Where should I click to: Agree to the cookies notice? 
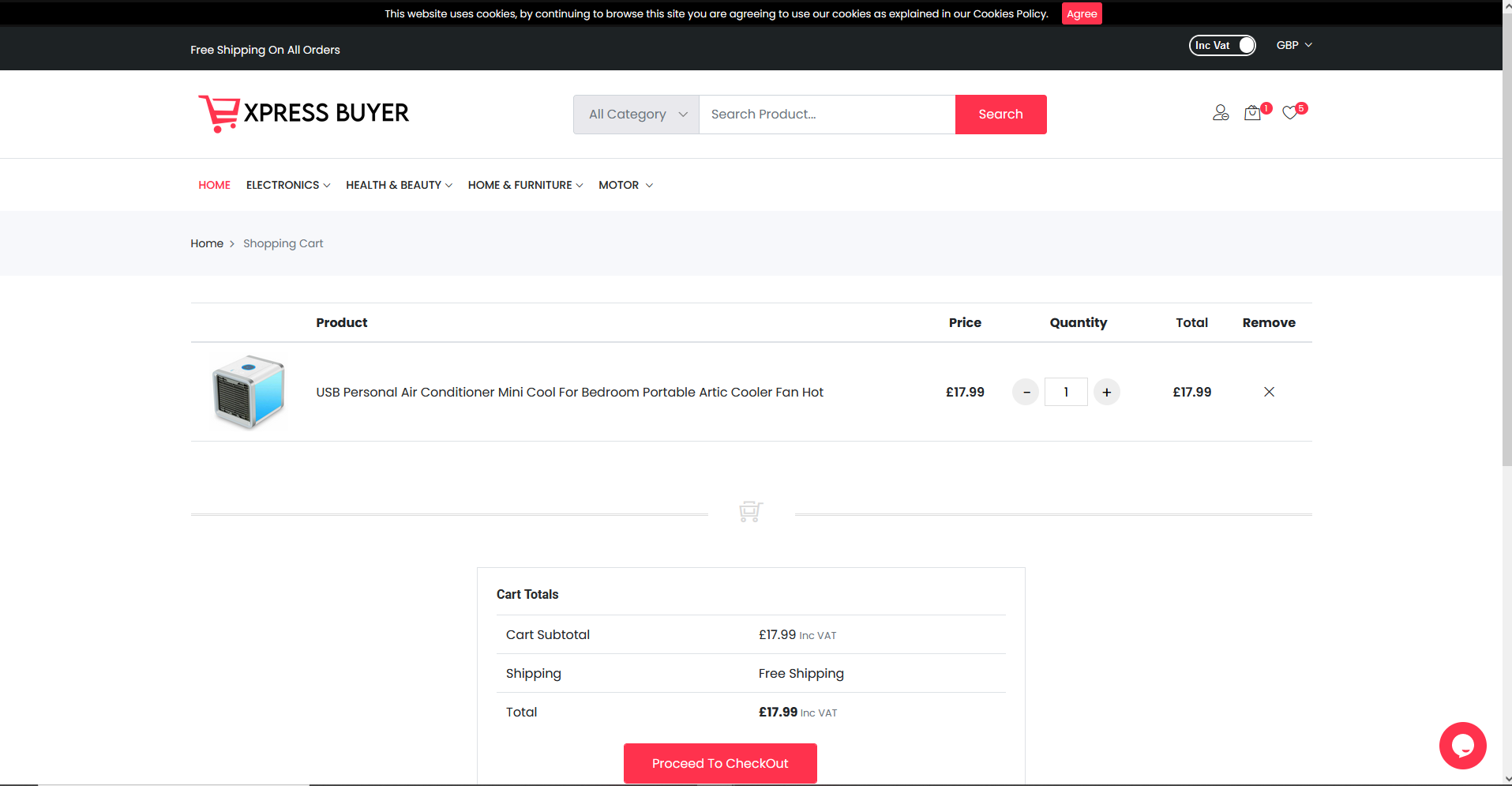pos(1081,14)
